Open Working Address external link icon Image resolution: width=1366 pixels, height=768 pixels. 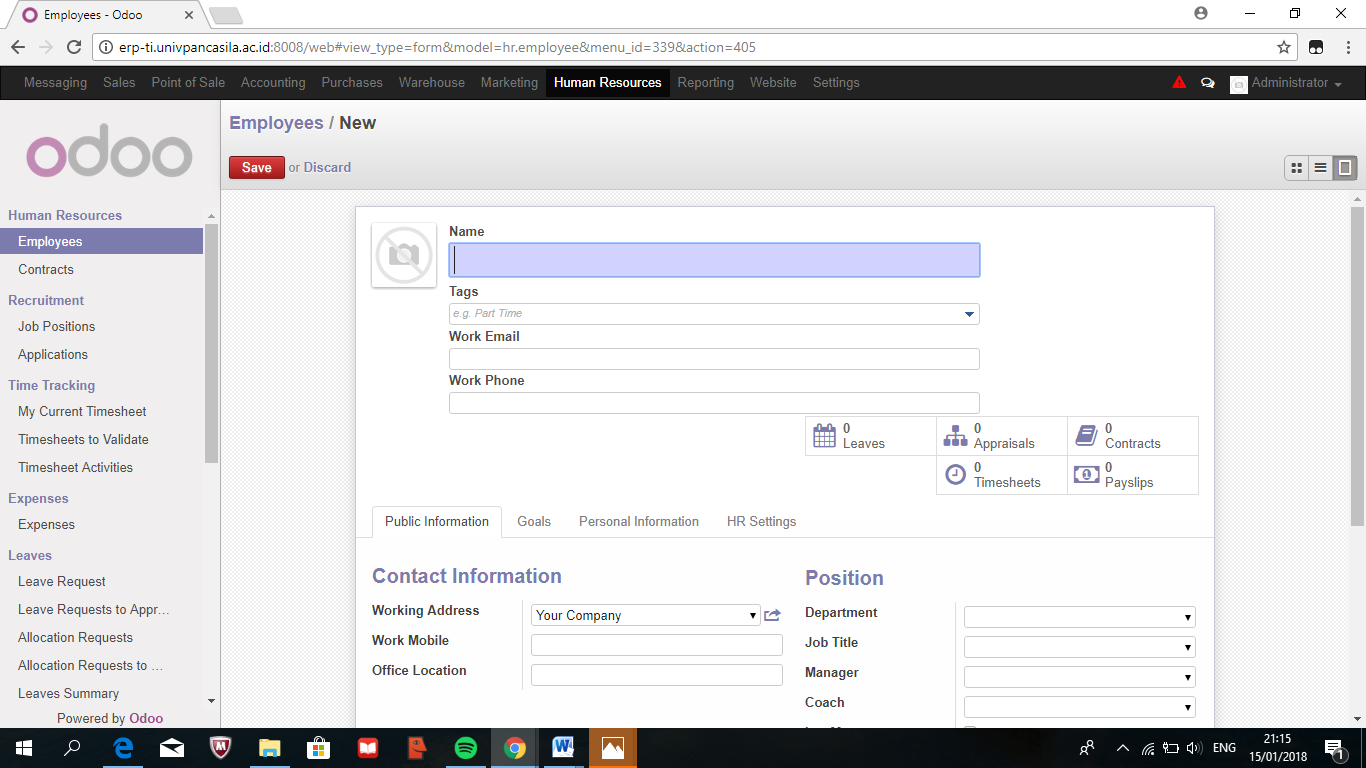772,615
